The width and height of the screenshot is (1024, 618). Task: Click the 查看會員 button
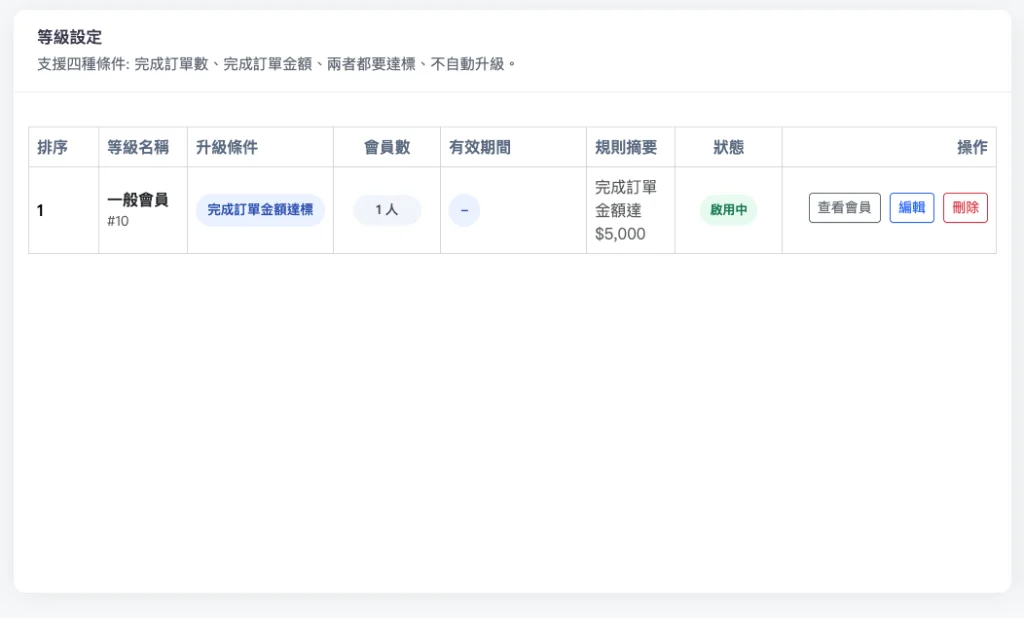844,208
